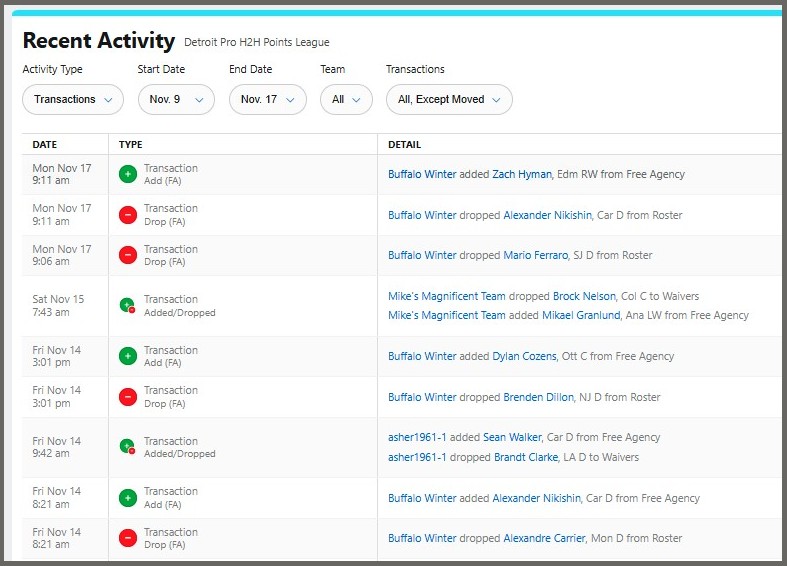Open the End Date Nov. 17 dropdown
The width and height of the screenshot is (787, 566).
click(267, 100)
